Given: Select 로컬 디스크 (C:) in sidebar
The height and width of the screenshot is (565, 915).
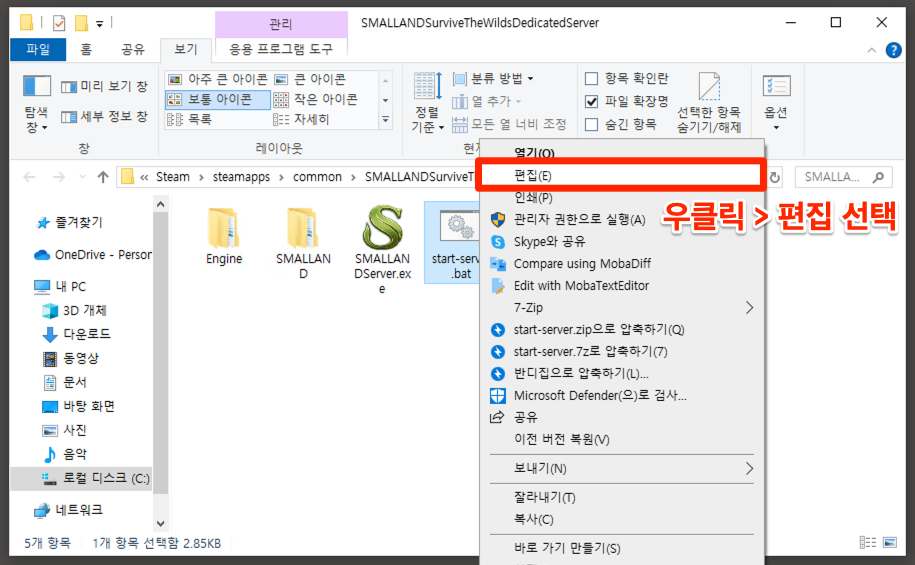Looking at the screenshot, I should (x=82, y=479).
